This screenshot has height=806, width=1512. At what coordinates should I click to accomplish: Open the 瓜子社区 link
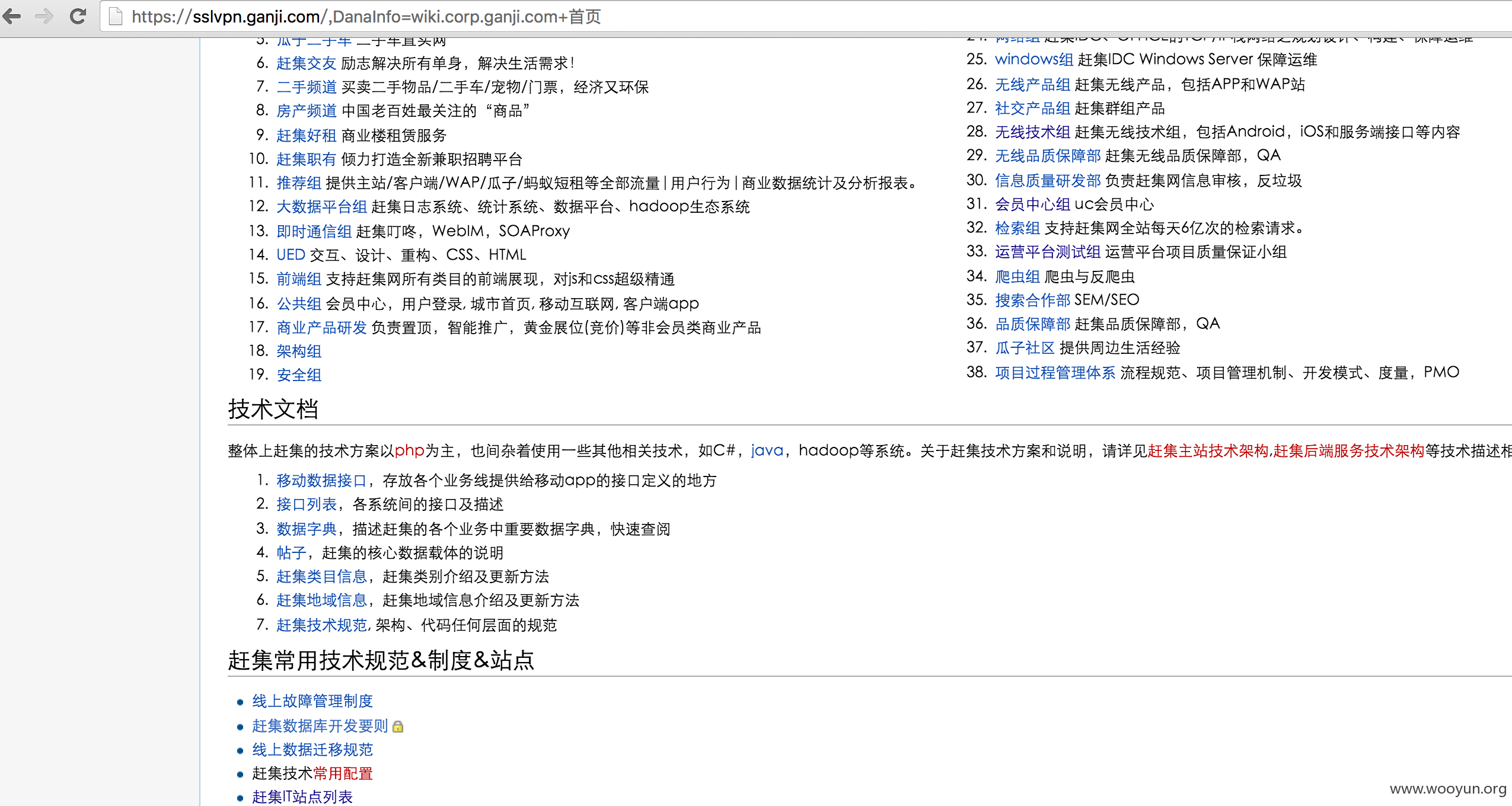coord(1025,347)
